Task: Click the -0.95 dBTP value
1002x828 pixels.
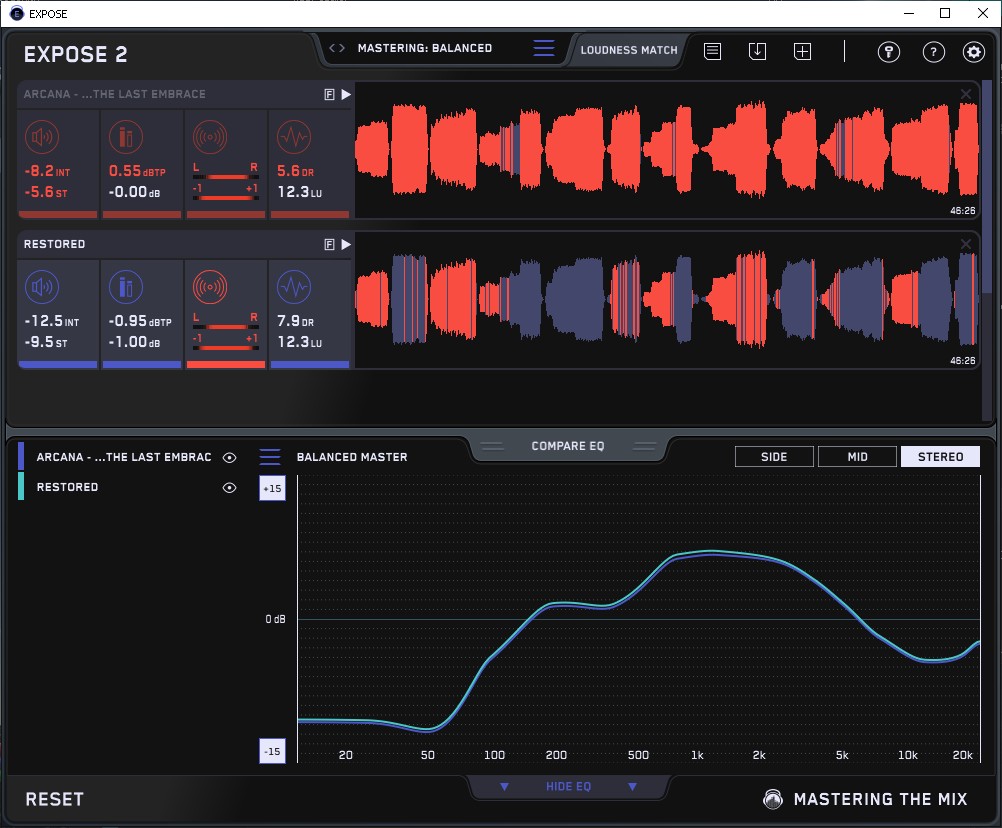Action: coord(139,321)
